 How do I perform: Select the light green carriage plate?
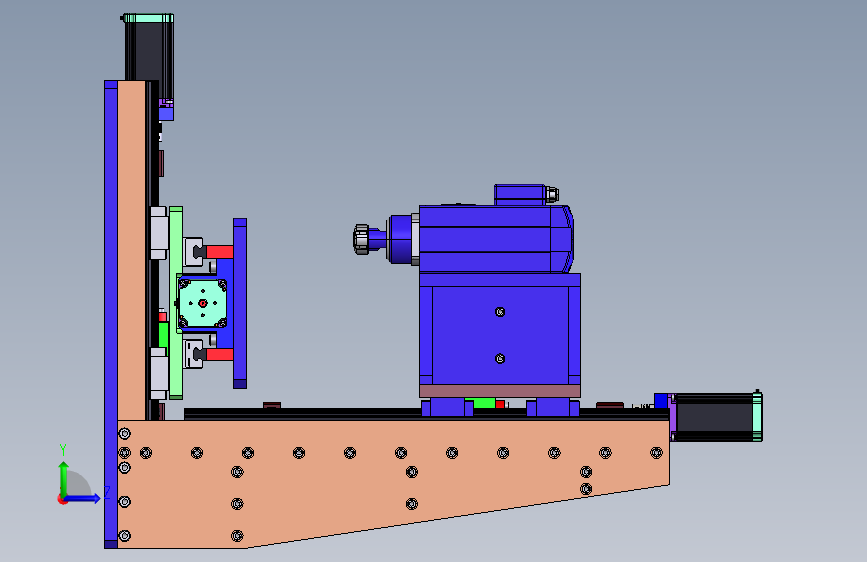(x=176, y=303)
